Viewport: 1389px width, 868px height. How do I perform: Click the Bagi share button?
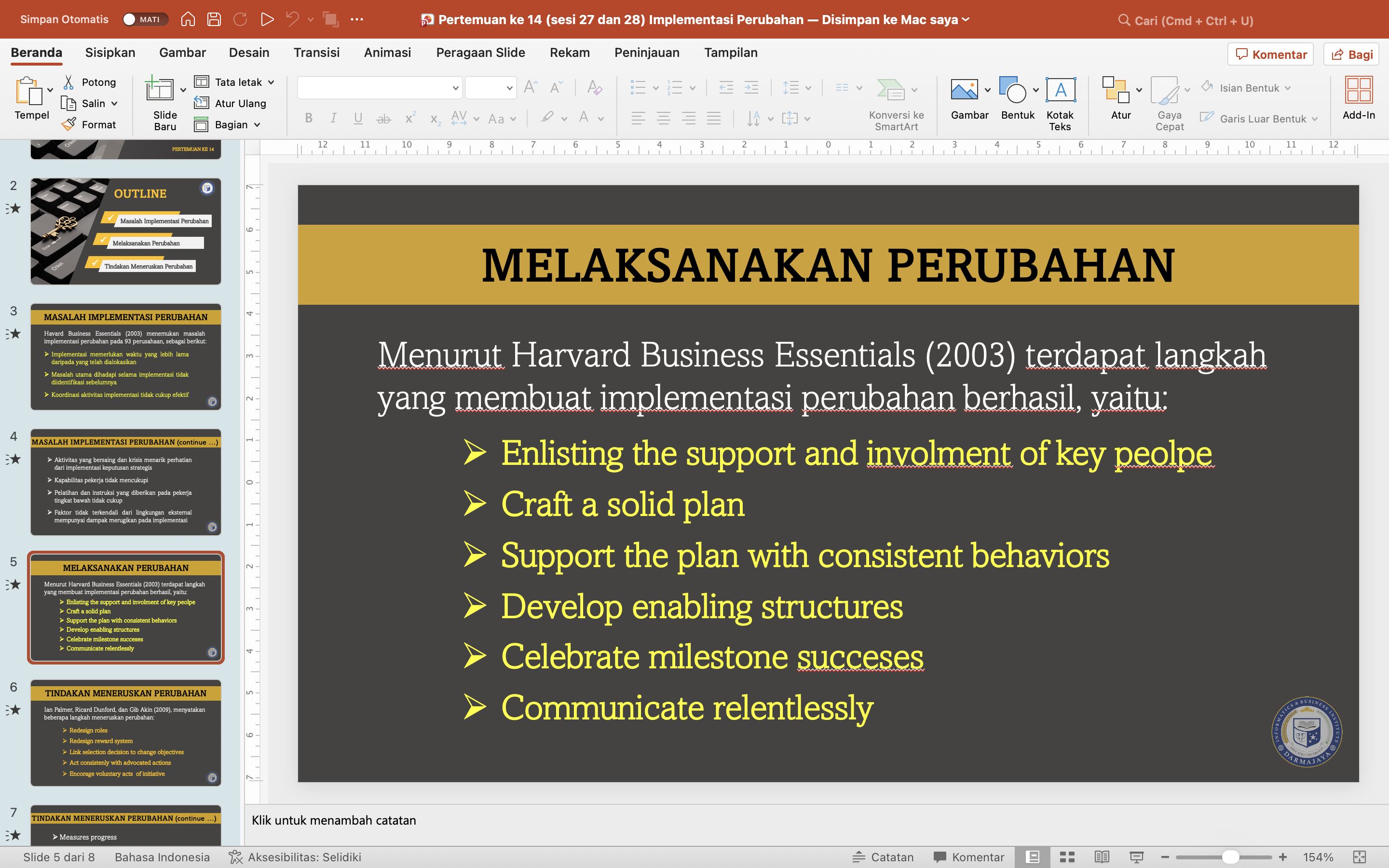click(1352, 54)
